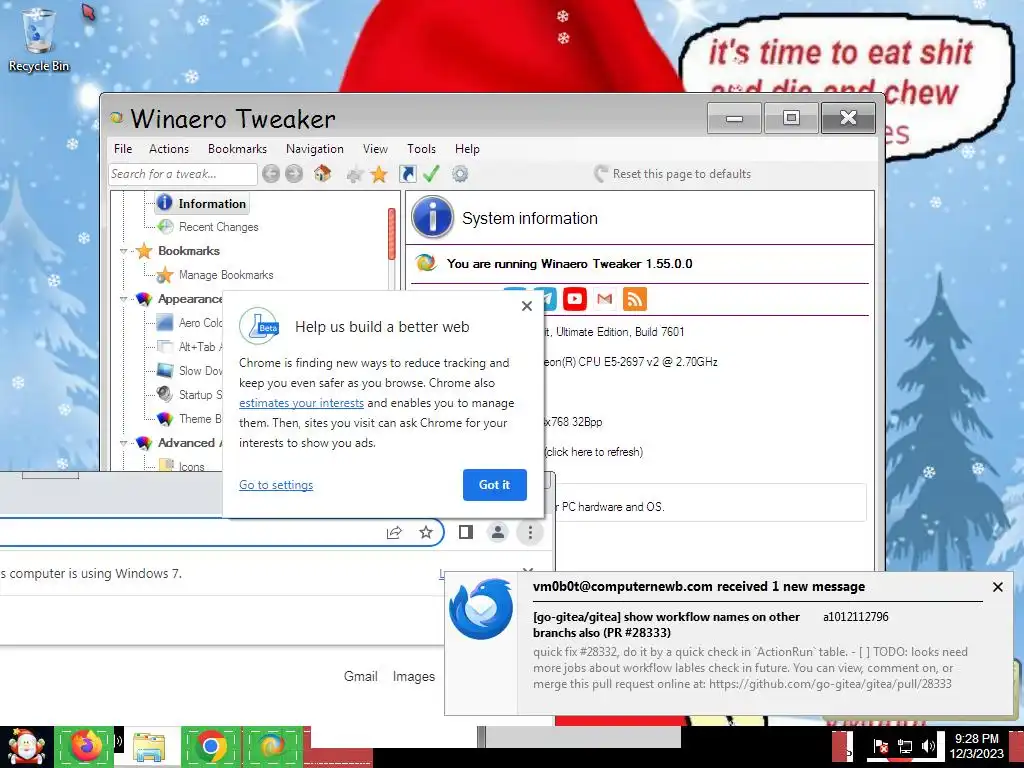Follow the Go to settings link
The height and width of the screenshot is (768, 1024).
coord(276,485)
